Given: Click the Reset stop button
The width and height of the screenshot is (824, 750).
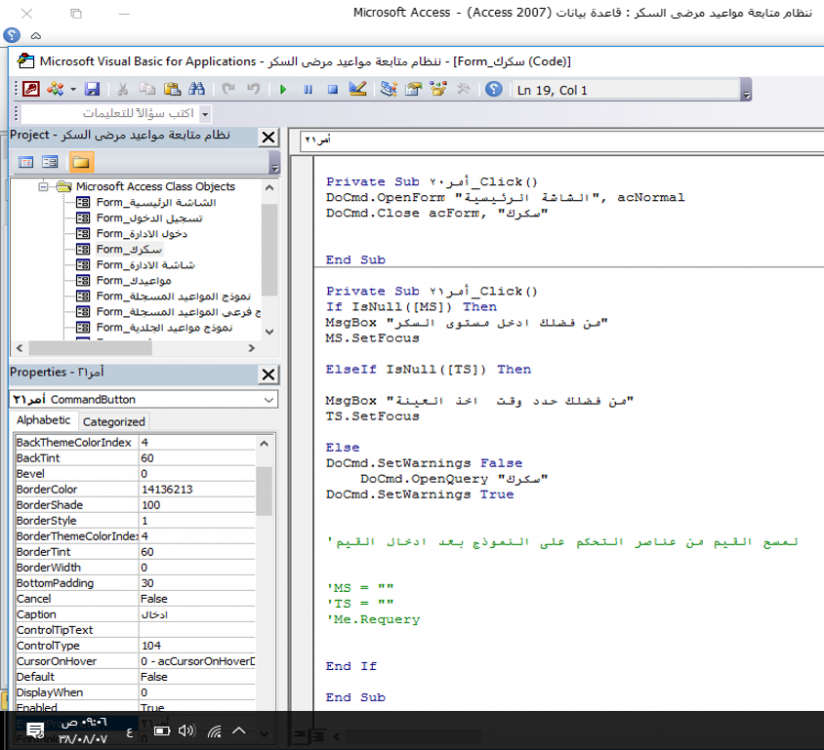Looking at the screenshot, I should [x=333, y=89].
